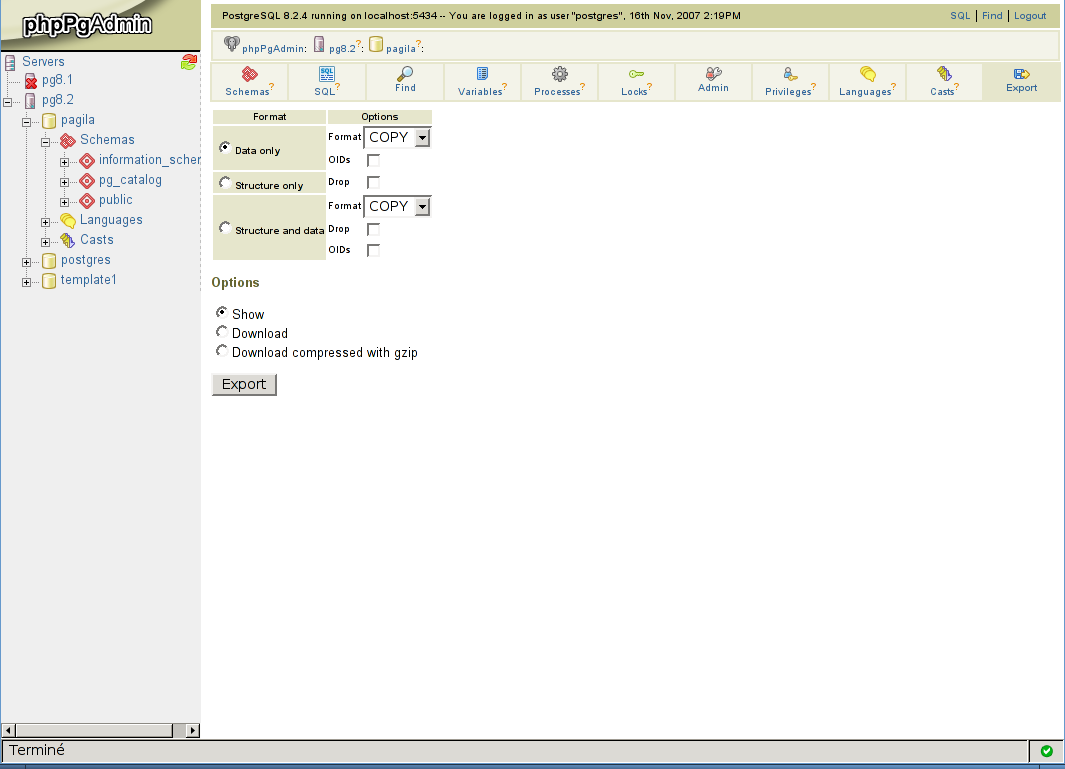1065x769 pixels.
Task: Click the refresh icon beside Servers
Action: (189, 62)
